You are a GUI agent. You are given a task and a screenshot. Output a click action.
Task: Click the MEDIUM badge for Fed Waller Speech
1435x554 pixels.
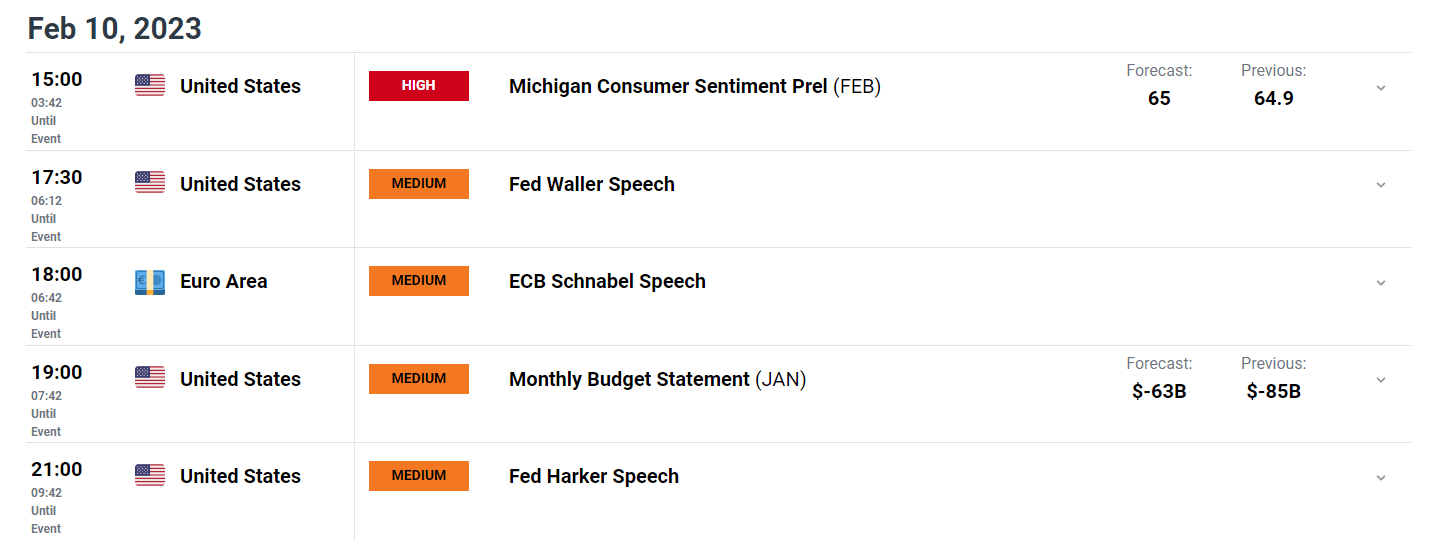pyautogui.click(x=419, y=184)
